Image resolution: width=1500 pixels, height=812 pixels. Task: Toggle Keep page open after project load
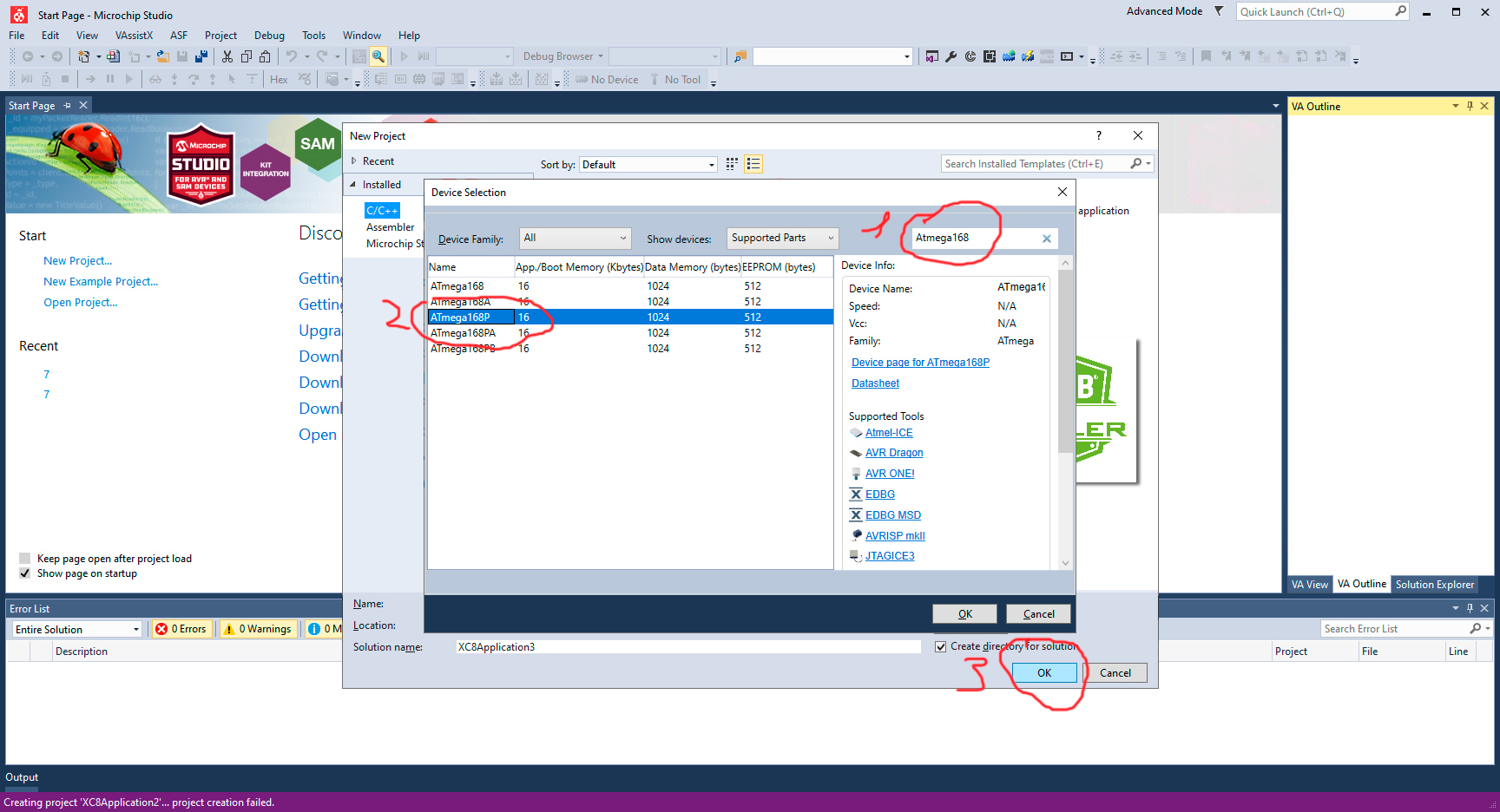coord(25,559)
